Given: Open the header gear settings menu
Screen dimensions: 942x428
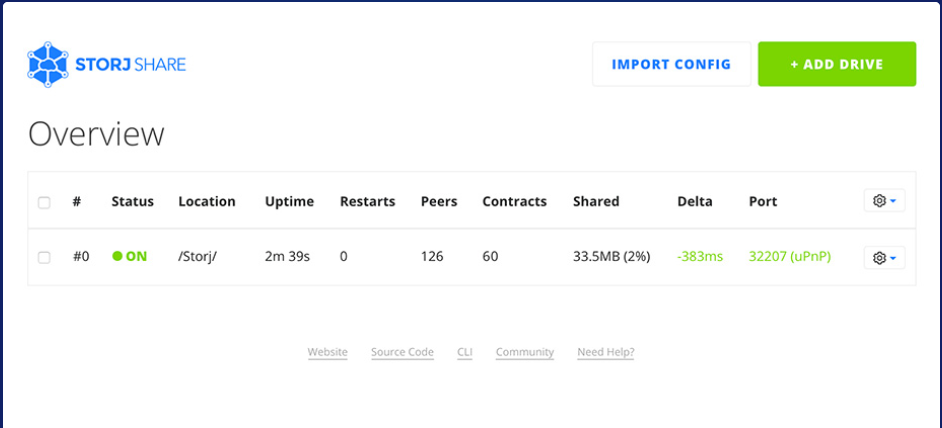Looking at the screenshot, I should click(884, 201).
